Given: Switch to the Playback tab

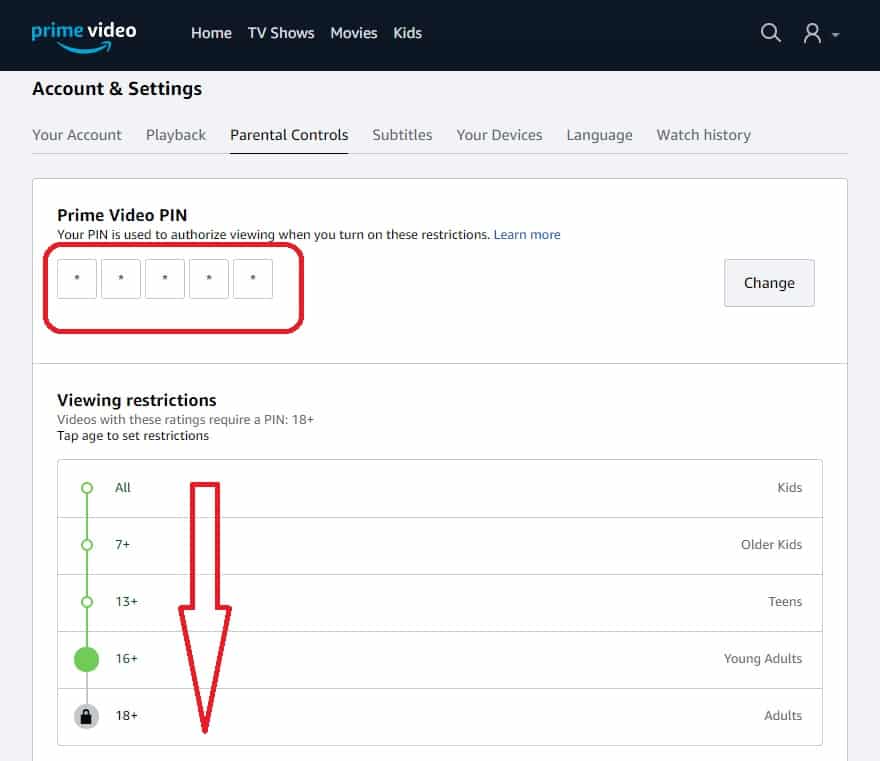Looking at the screenshot, I should click(x=176, y=135).
